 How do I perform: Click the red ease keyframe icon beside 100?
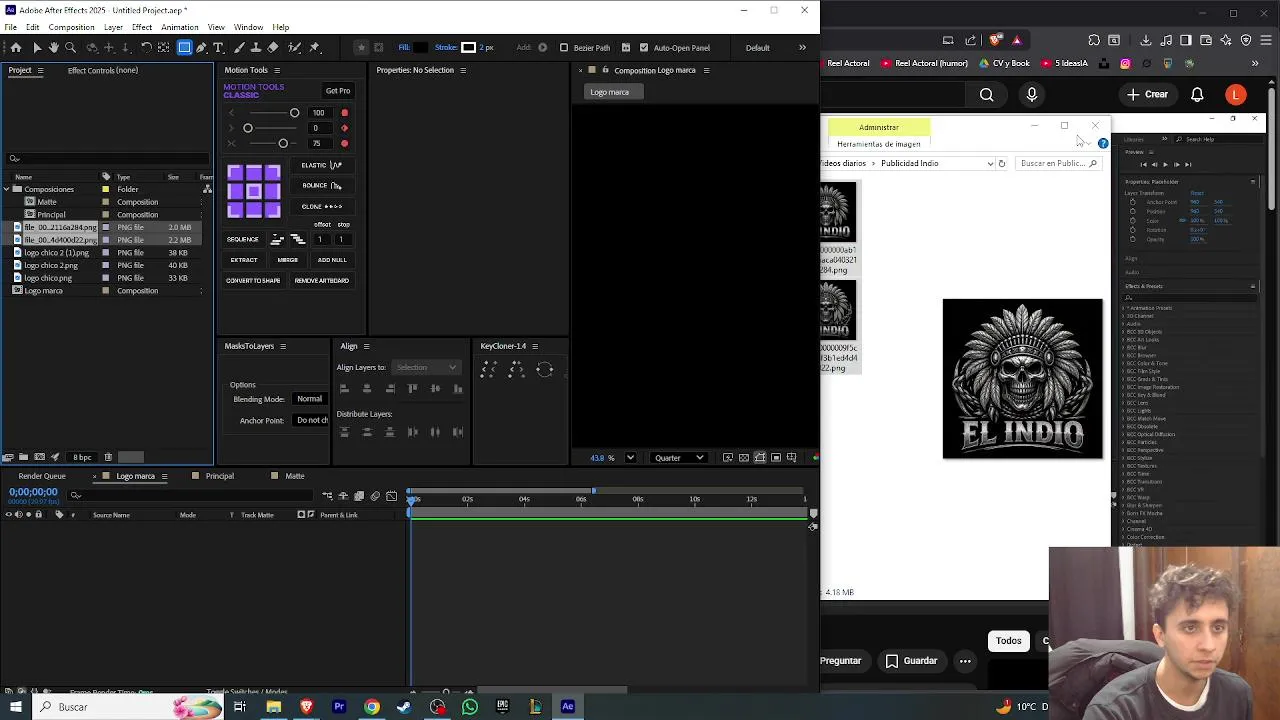click(x=345, y=113)
